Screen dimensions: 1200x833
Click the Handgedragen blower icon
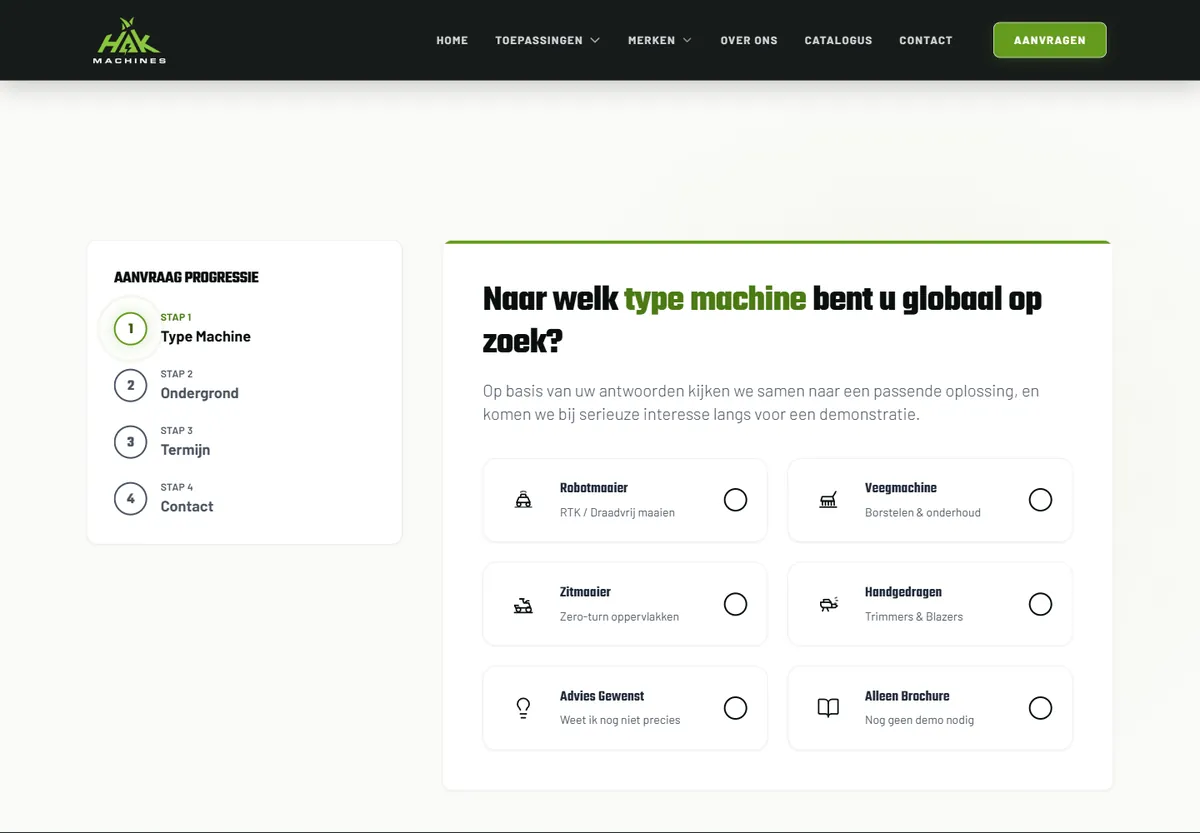tap(828, 604)
